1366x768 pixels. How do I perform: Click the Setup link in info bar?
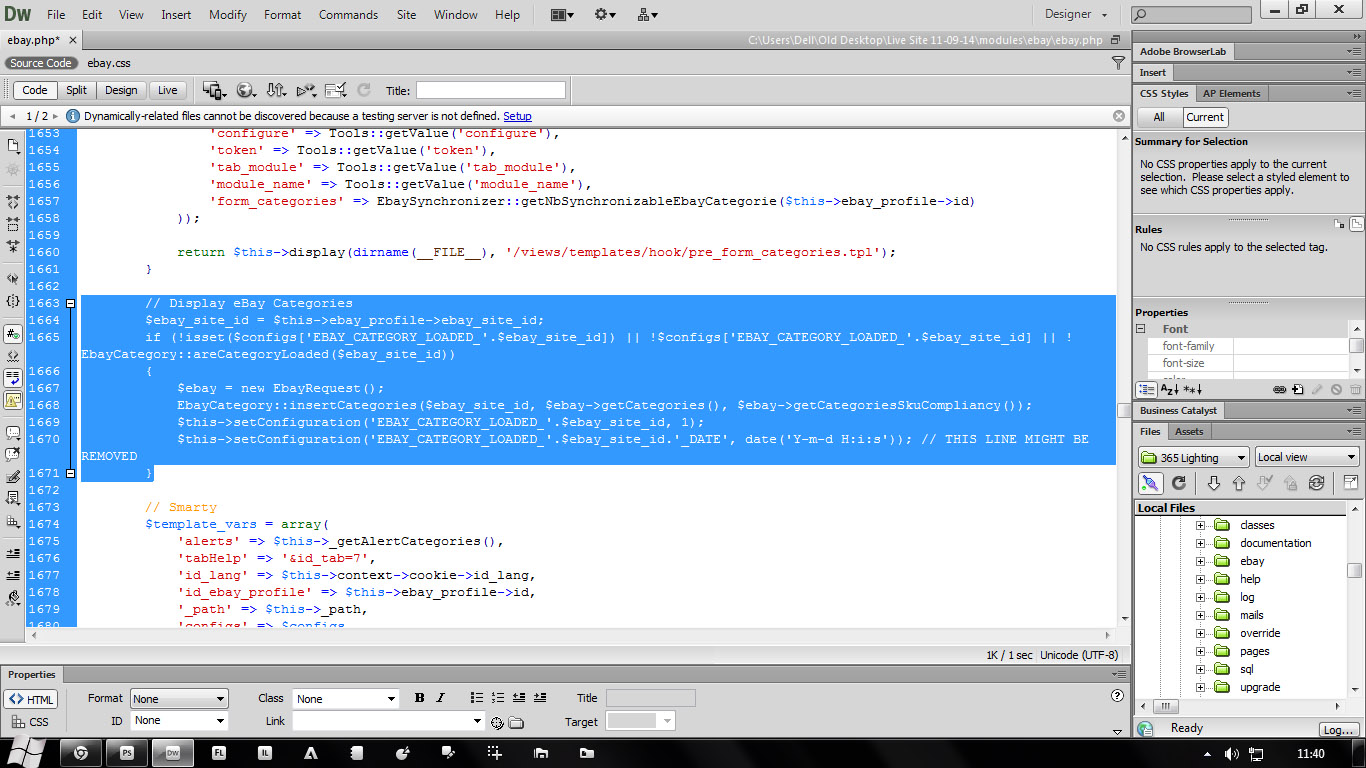[517, 116]
